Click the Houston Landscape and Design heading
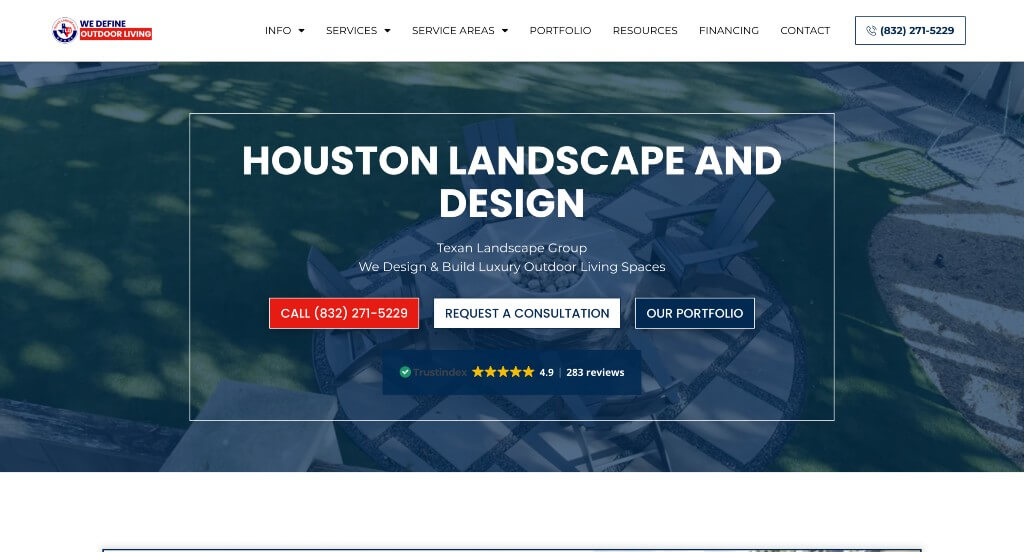Viewport: 1024px width, 552px height. [x=512, y=181]
